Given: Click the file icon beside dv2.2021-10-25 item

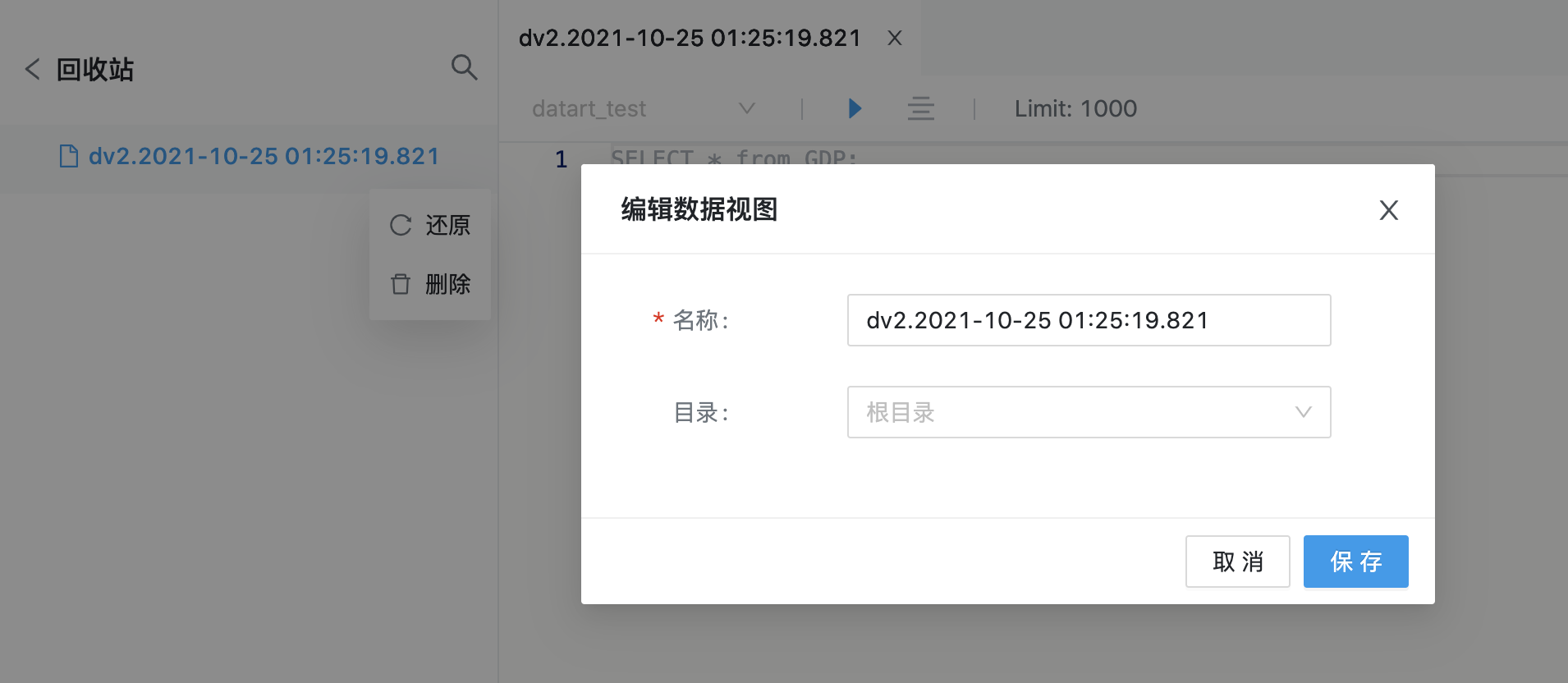Looking at the screenshot, I should (x=69, y=156).
